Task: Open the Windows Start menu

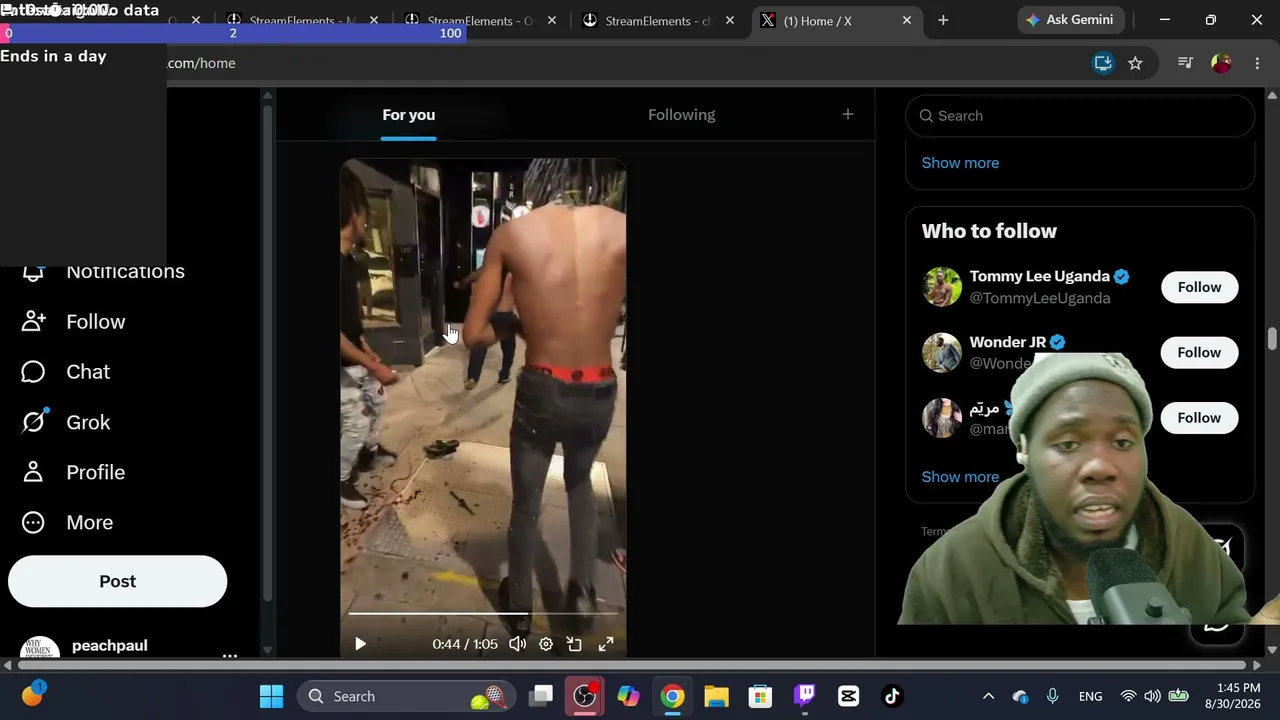Action: click(x=271, y=696)
